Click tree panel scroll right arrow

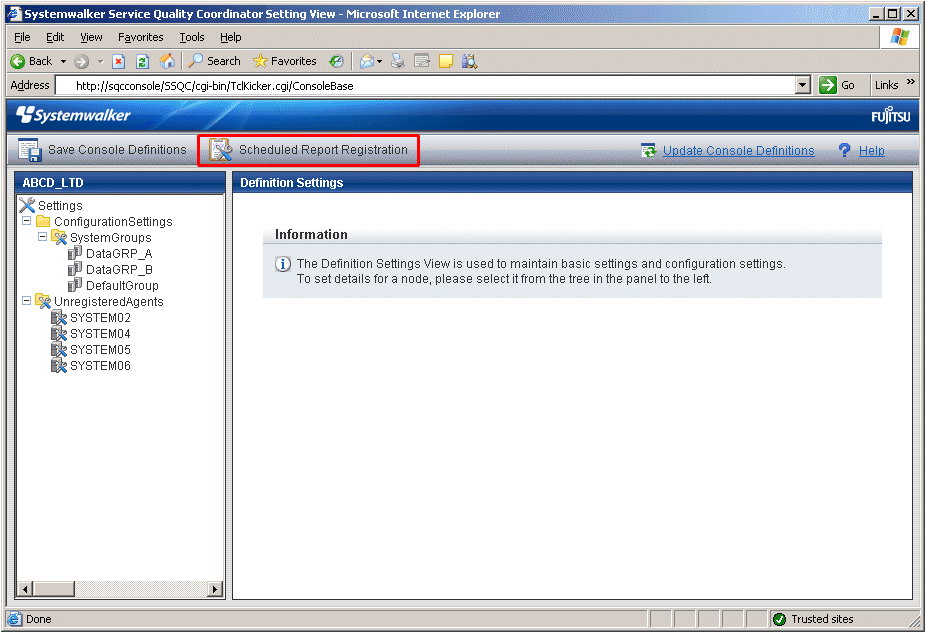(216, 589)
